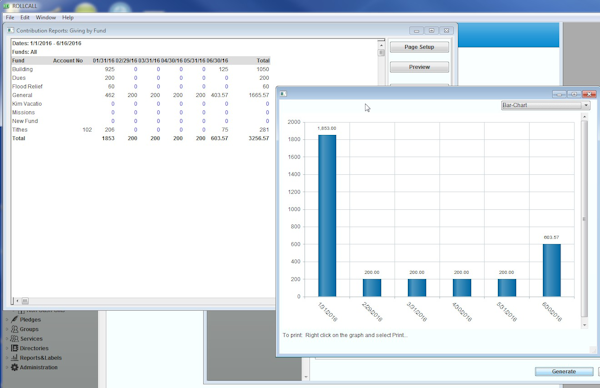Click the Reports&Labels chart icon
The height and width of the screenshot is (388, 600).
[15, 357]
